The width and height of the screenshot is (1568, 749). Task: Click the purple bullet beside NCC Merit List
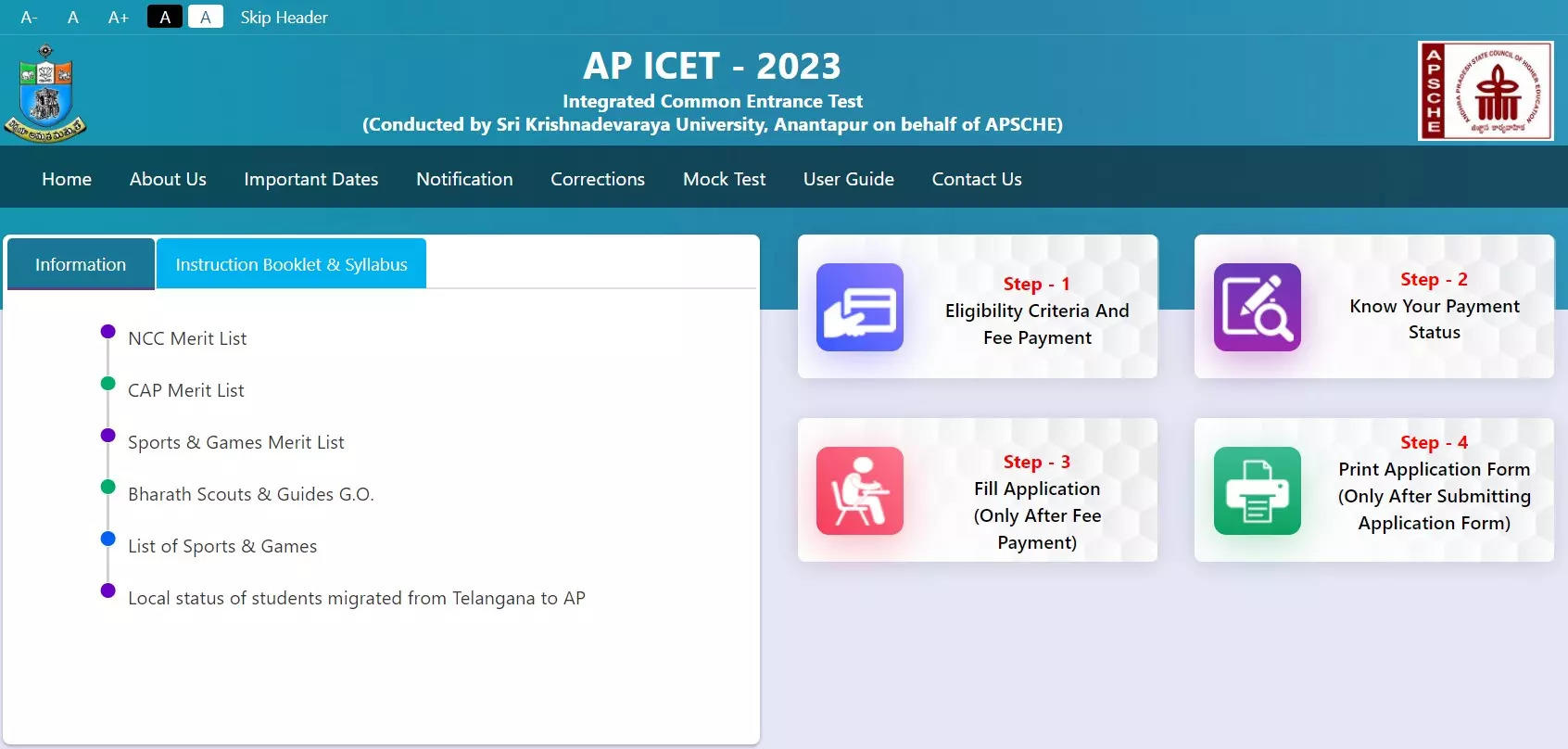tap(108, 331)
